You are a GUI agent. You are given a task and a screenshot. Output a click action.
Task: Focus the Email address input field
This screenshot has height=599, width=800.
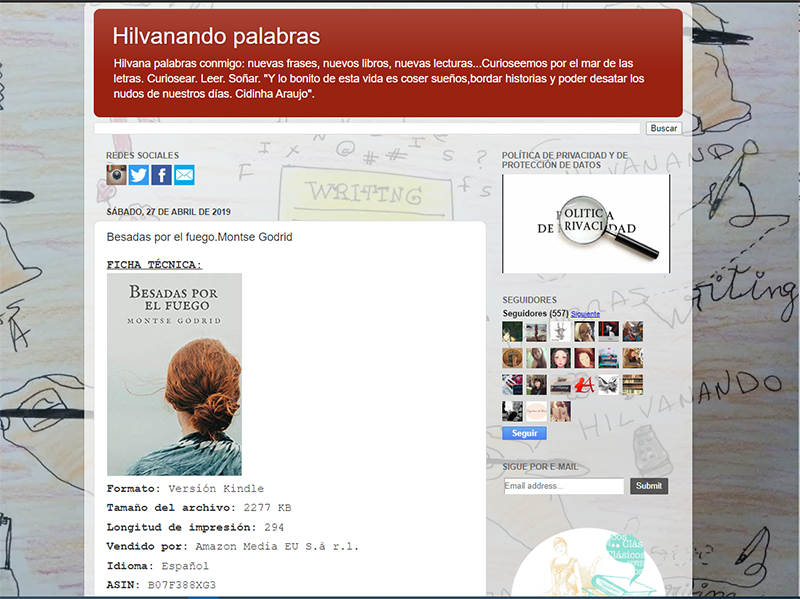[564, 486]
